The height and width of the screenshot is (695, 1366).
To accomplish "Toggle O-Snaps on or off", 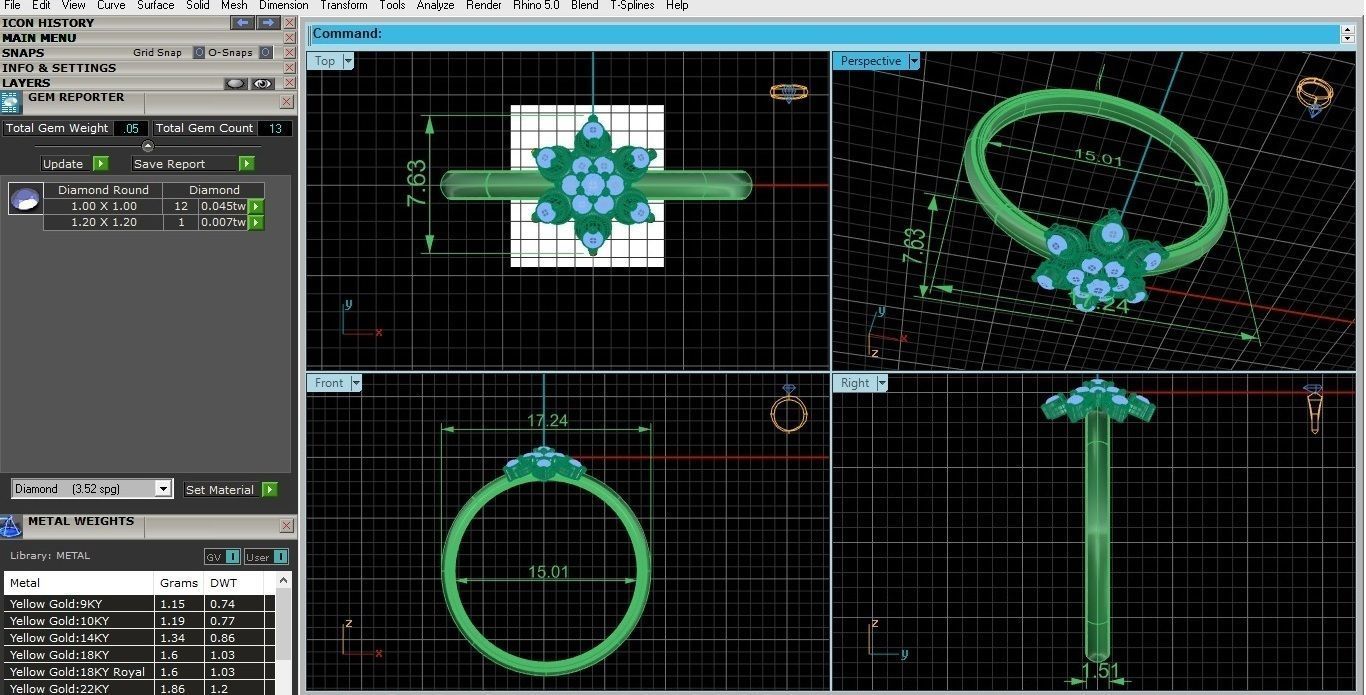I will coord(265,52).
